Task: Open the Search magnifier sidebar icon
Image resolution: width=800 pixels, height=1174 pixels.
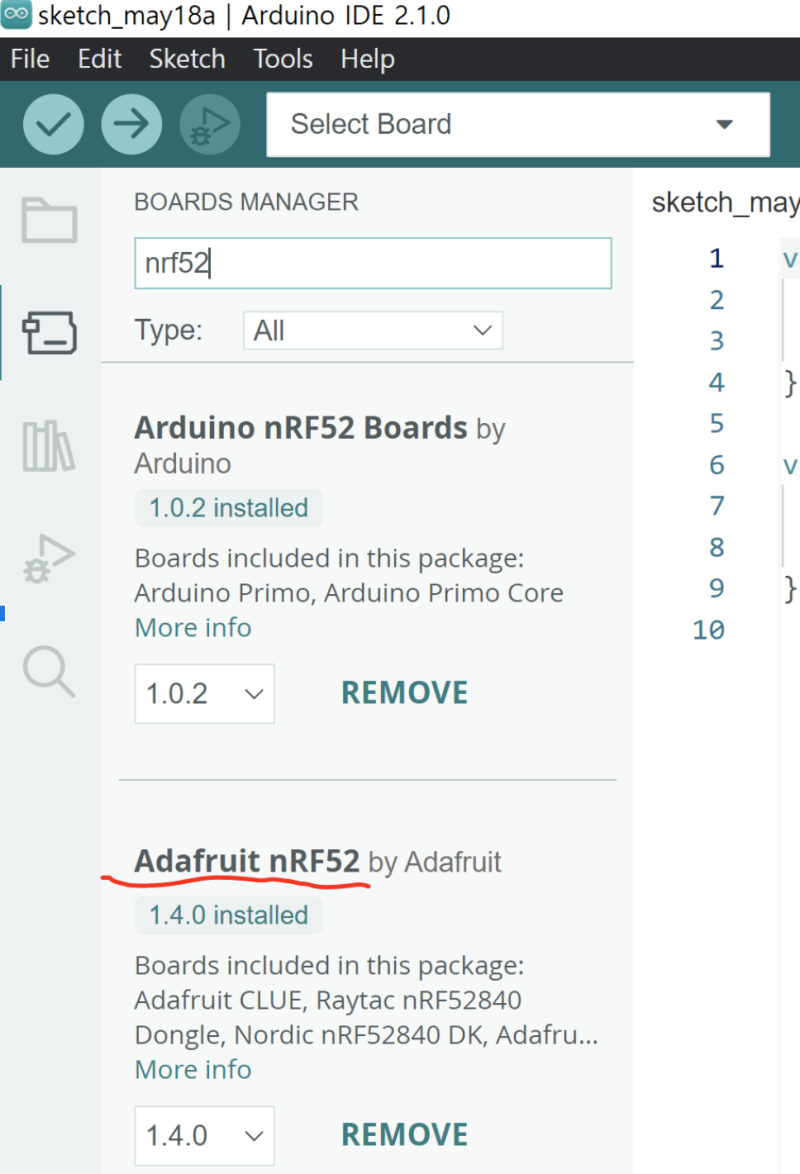Action: [x=49, y=672]
